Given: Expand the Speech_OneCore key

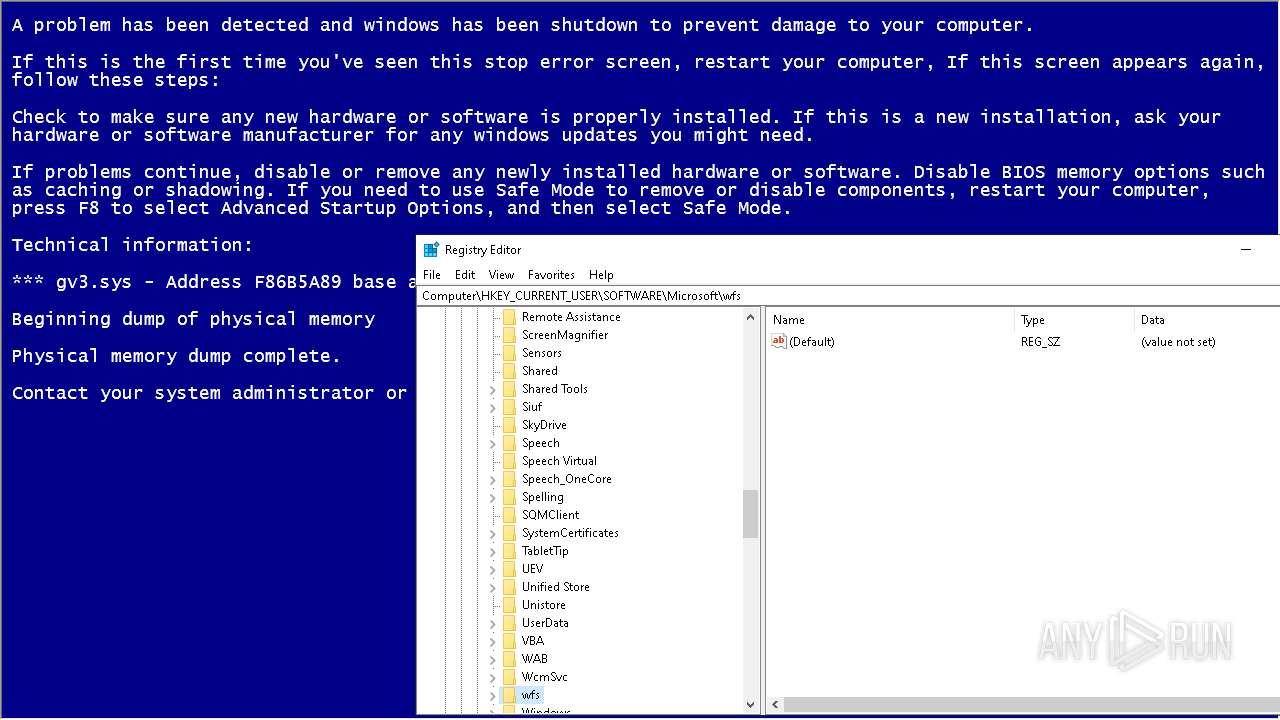Looking at the screenshot, I should coord(492,479).
